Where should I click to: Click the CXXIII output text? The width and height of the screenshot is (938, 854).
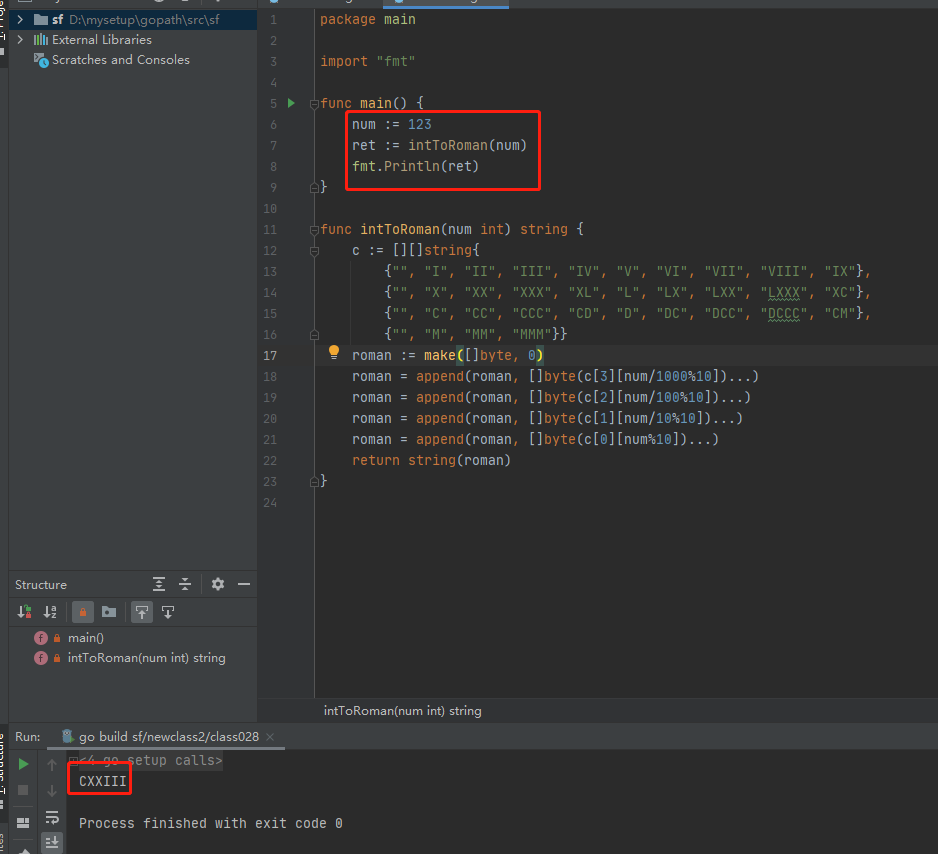[102, 782]
